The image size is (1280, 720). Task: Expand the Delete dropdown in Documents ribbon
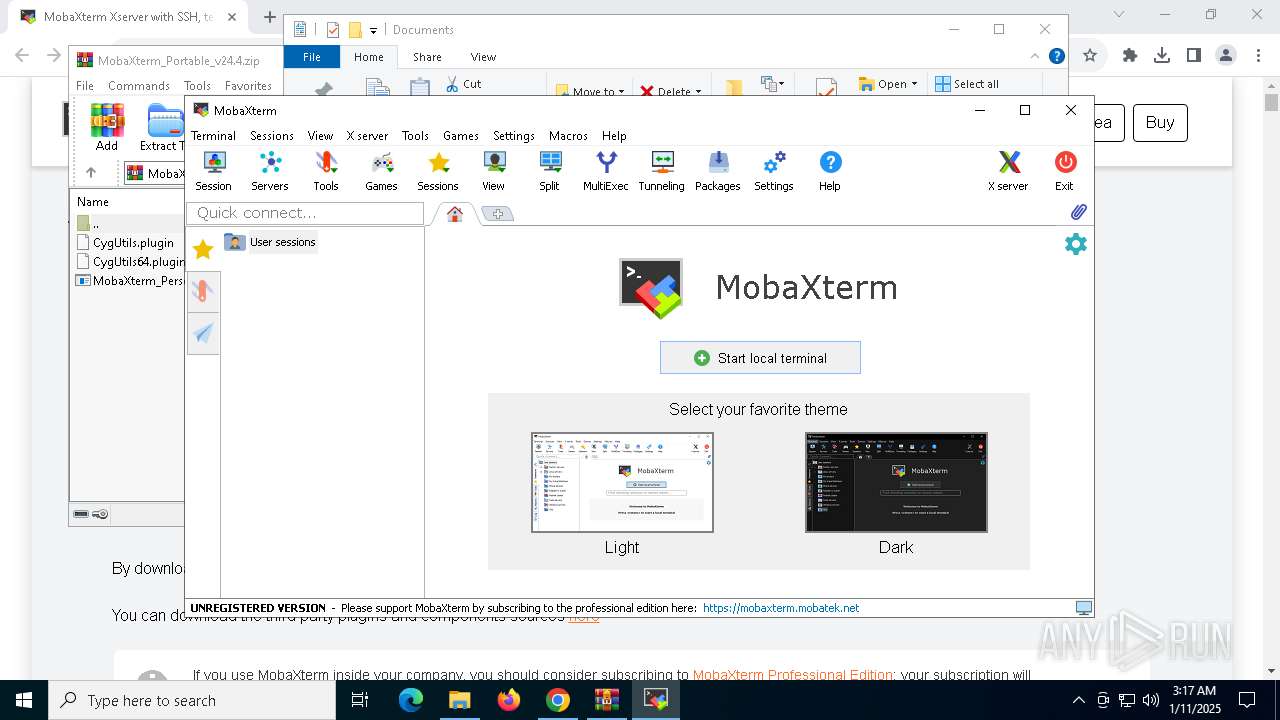(x=698, y=91)
